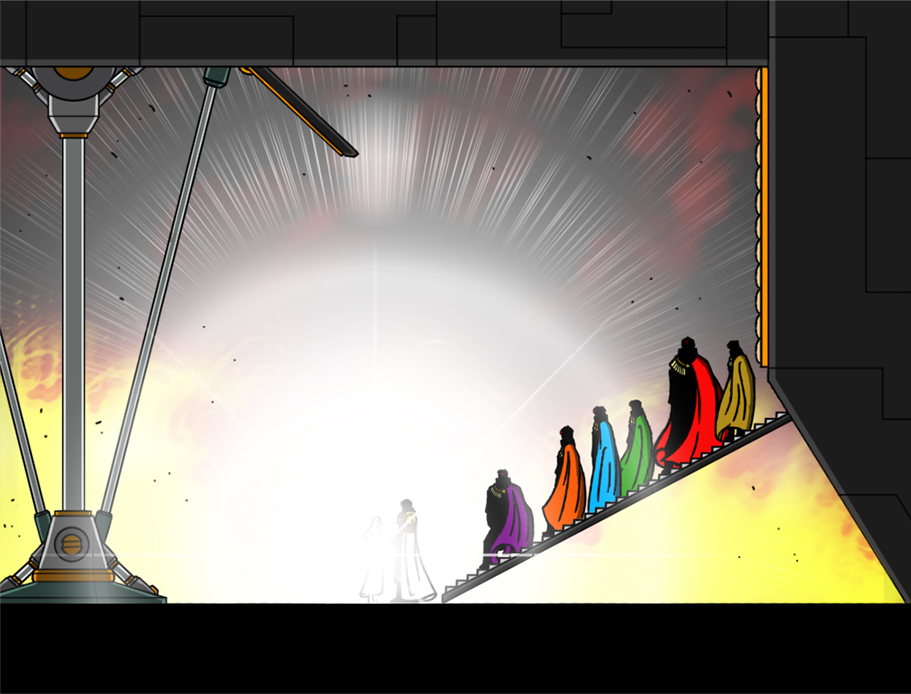Click the orange scalloped trim on the doorway
Screen dimensions: 911x694
(x=762, y=215)
